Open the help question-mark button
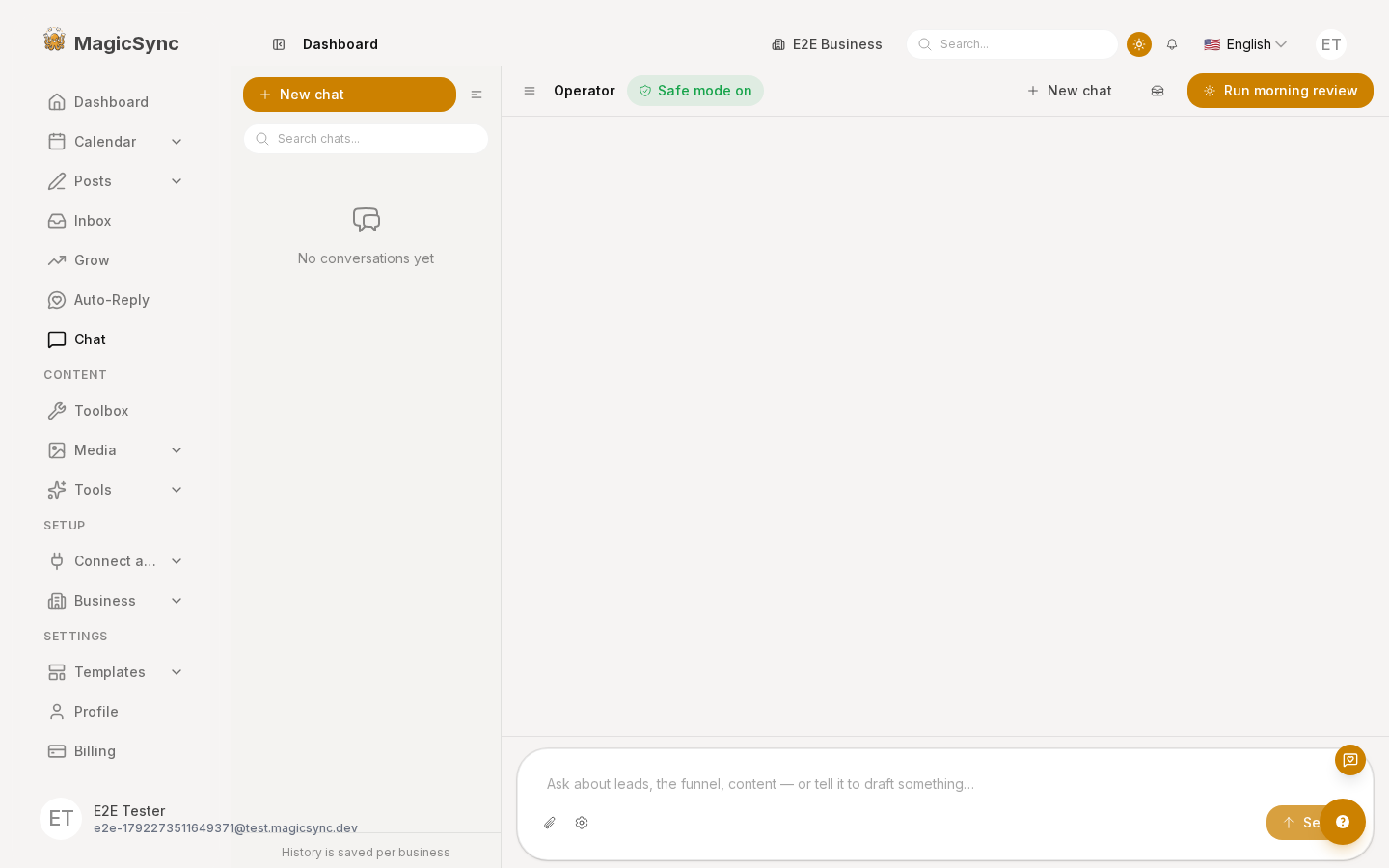 pos(1343,822)
